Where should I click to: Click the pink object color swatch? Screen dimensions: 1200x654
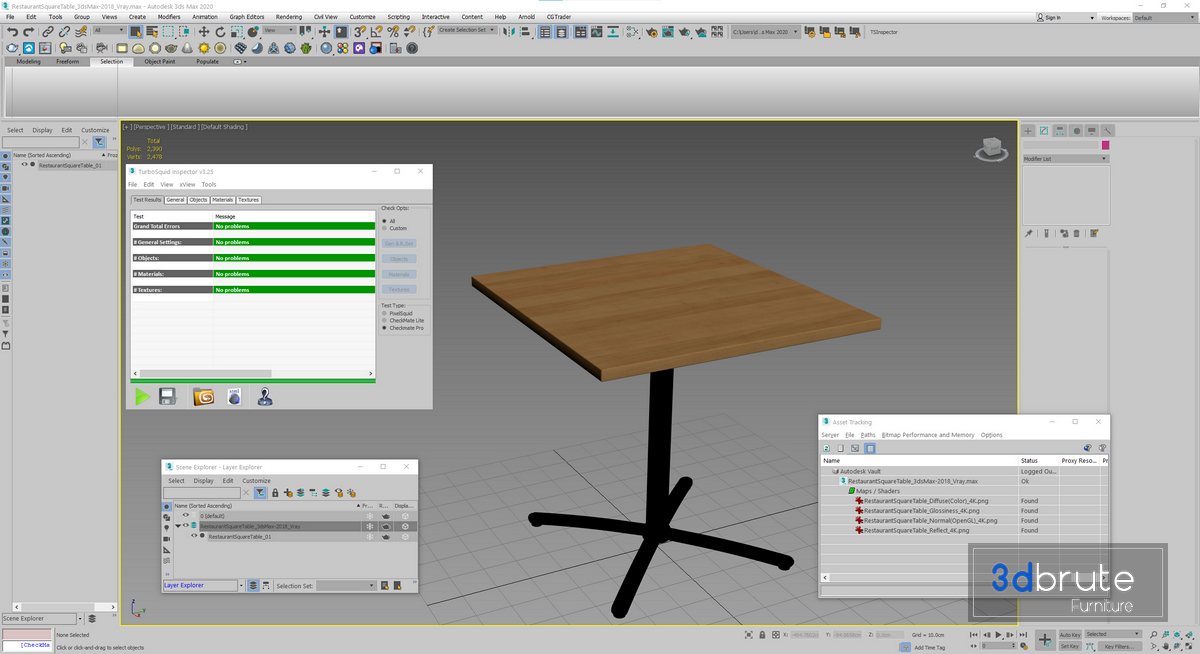[1105, 146]
